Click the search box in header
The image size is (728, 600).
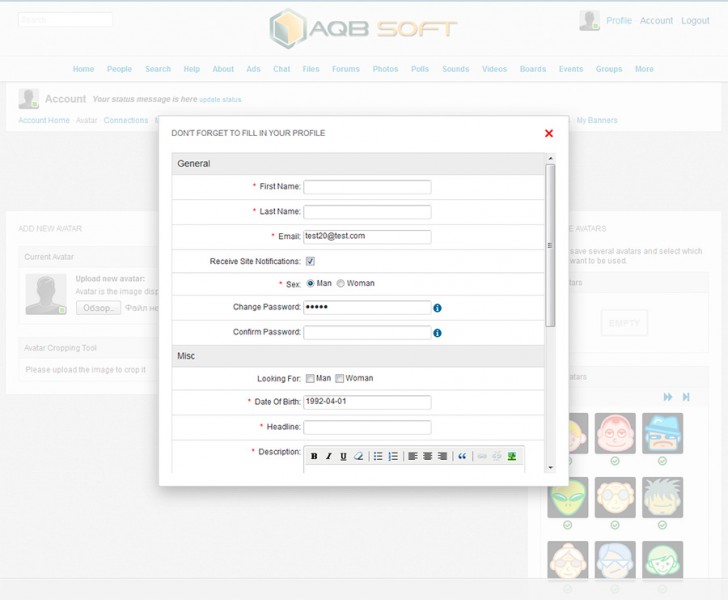pyautogui.click(x=65, y=20)
